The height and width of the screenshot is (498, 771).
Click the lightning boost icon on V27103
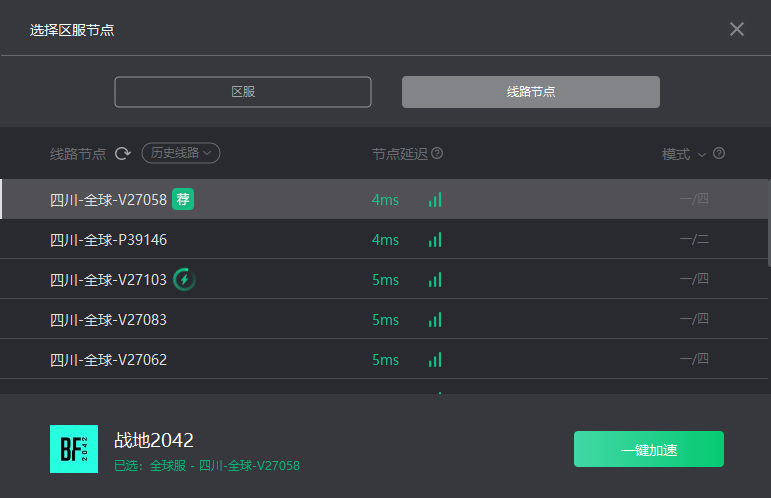tap(184, 280)
